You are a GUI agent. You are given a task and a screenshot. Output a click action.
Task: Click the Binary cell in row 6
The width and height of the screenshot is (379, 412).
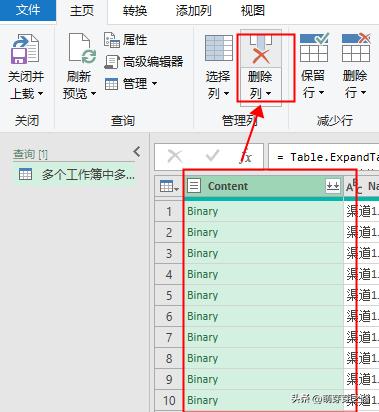263,316
